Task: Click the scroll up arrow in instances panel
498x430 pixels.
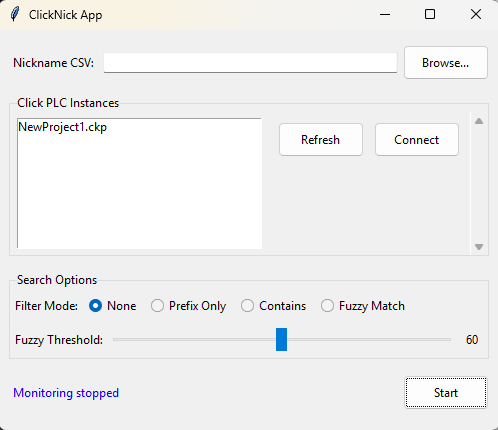Action: point(479,121)
